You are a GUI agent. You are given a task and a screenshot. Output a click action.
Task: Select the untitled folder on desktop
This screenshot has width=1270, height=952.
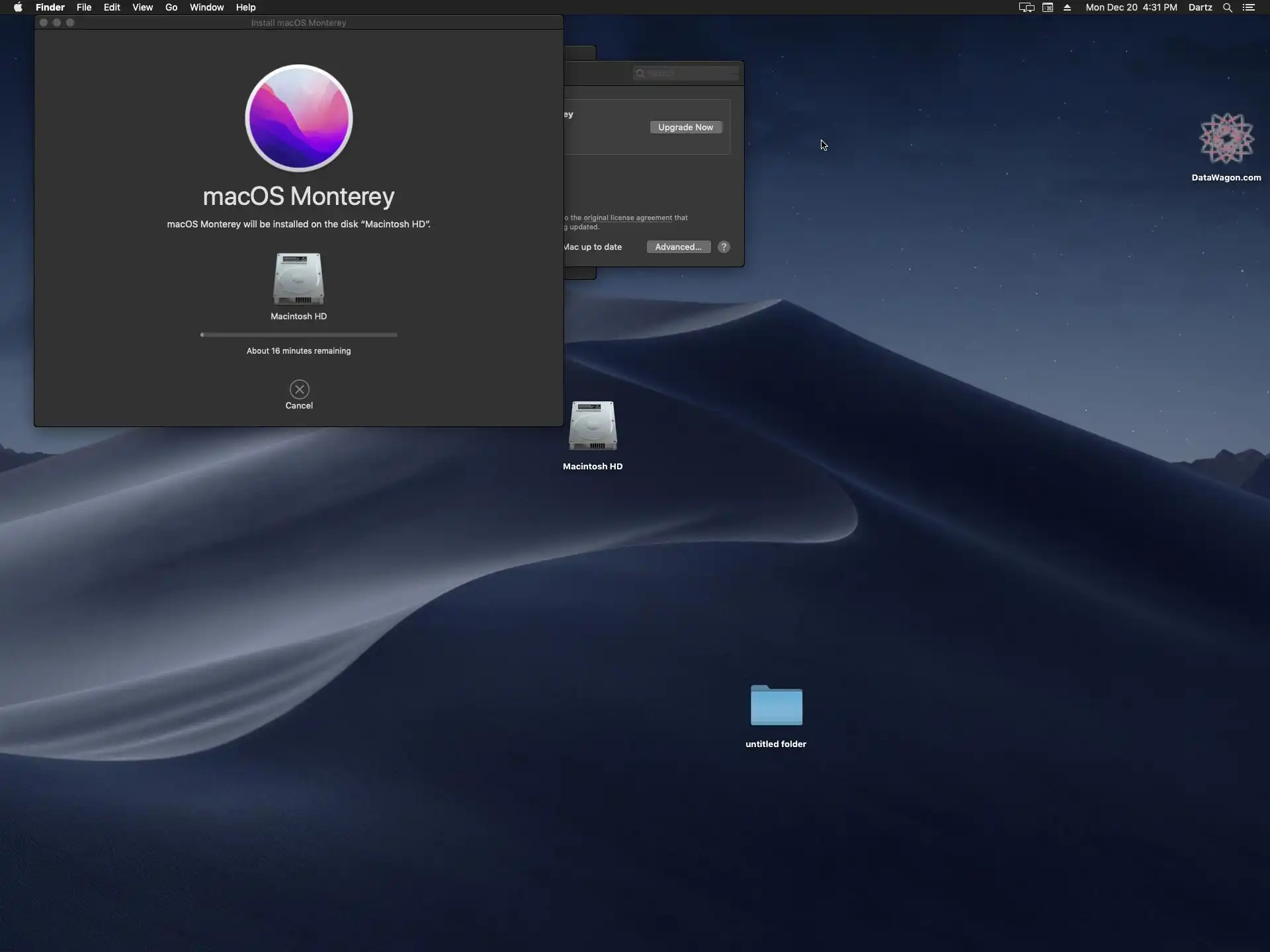[776, 706]
